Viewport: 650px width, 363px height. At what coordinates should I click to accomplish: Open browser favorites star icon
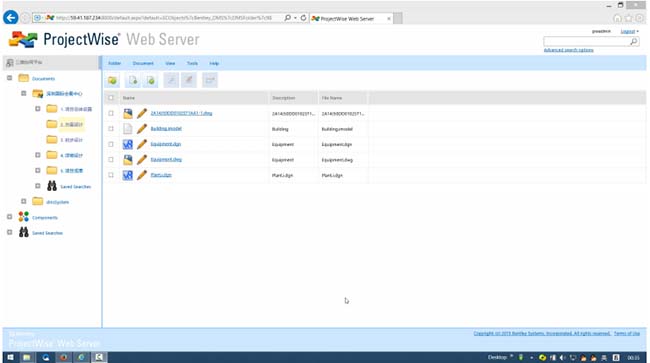629,18
